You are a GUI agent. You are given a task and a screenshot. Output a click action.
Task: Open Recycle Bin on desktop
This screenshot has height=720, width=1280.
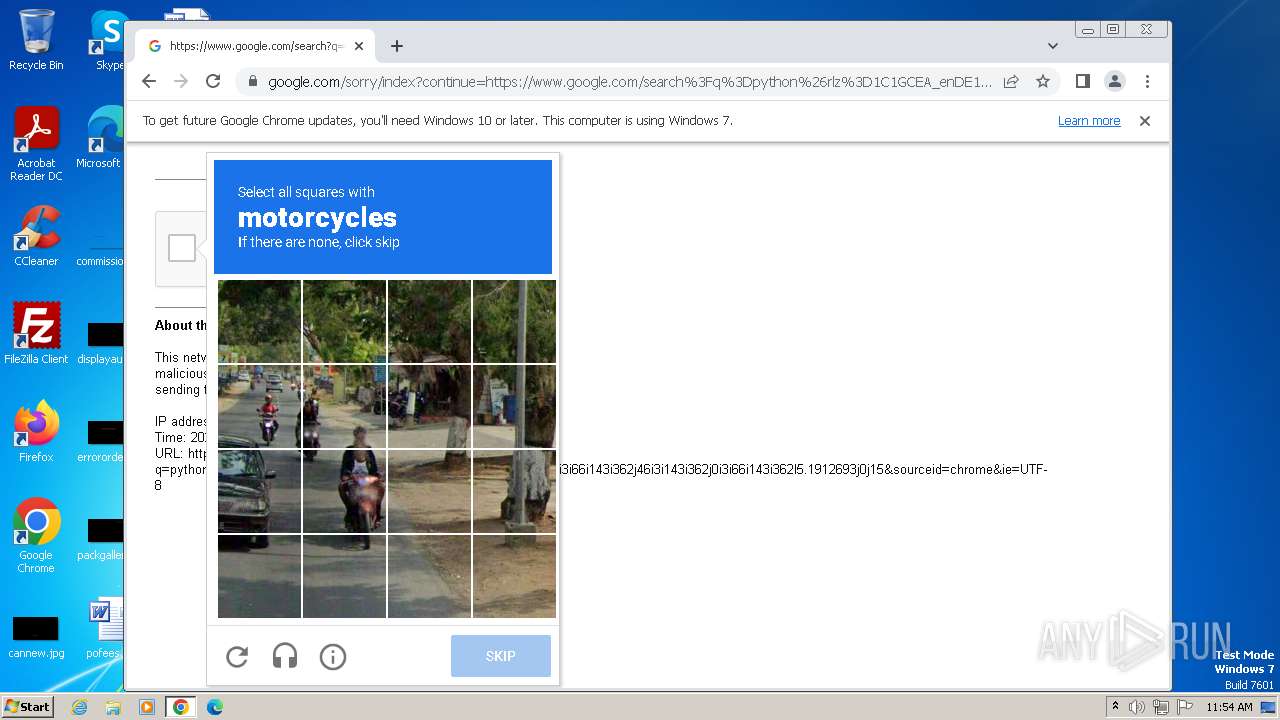pyautogui.click(x=36, y=40)
